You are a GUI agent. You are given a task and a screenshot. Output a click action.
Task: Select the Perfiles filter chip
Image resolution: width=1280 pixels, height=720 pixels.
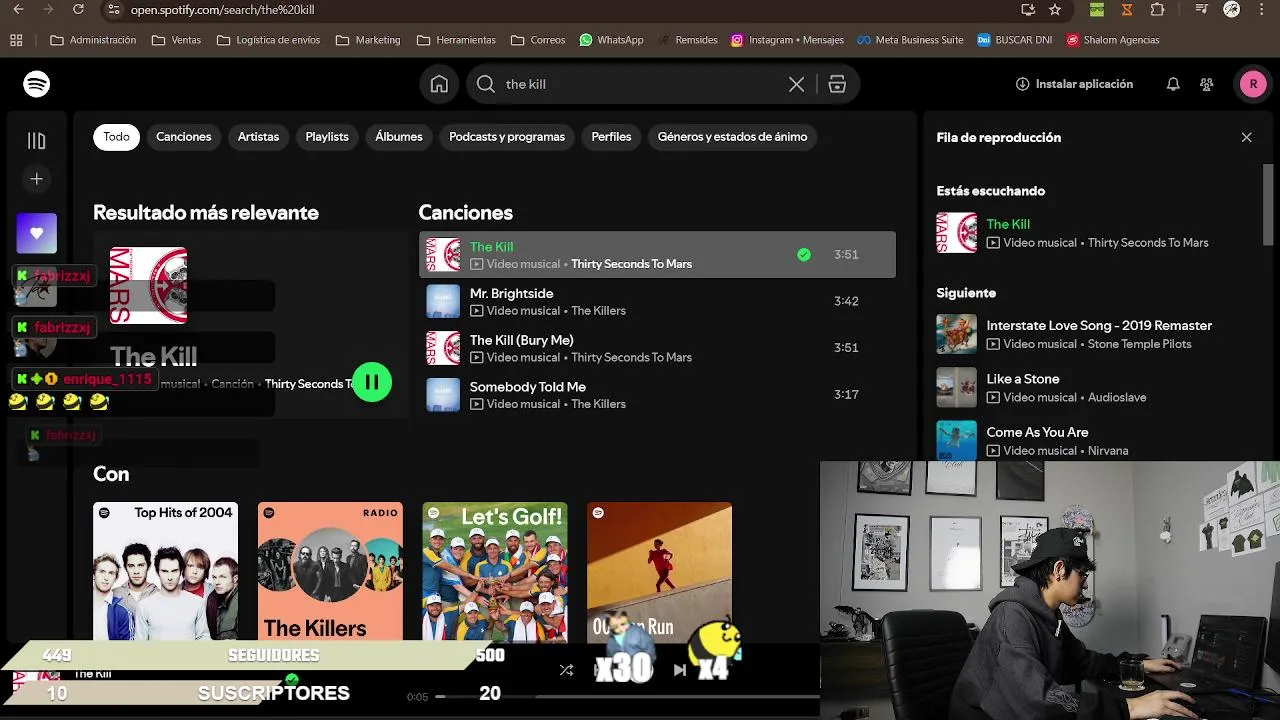611,137
